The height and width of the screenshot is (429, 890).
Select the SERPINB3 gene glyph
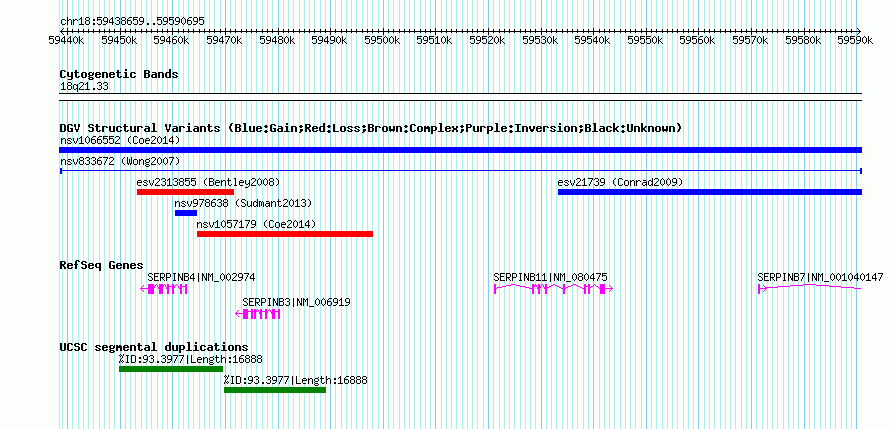[x=258, y=314]
